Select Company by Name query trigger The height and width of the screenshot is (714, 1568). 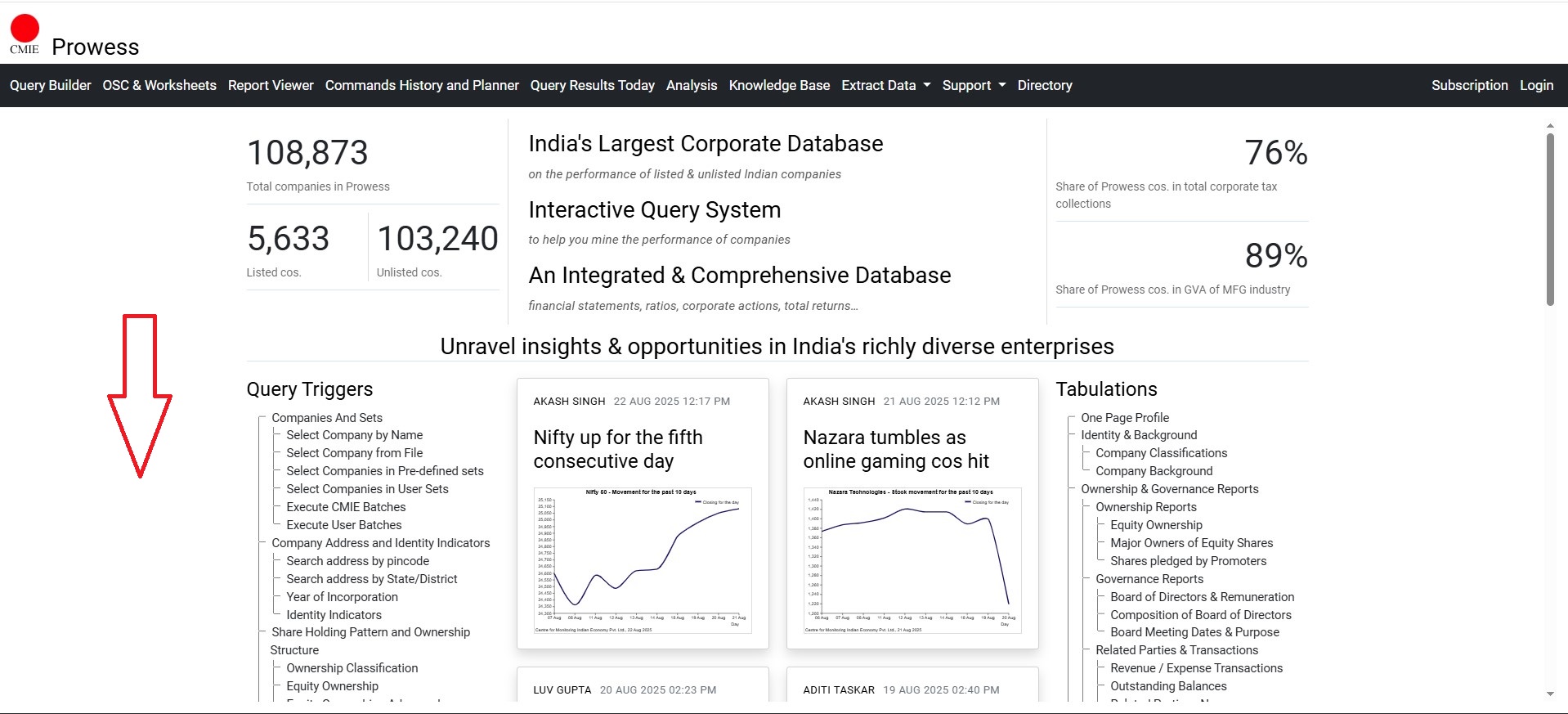pos(354,435)
